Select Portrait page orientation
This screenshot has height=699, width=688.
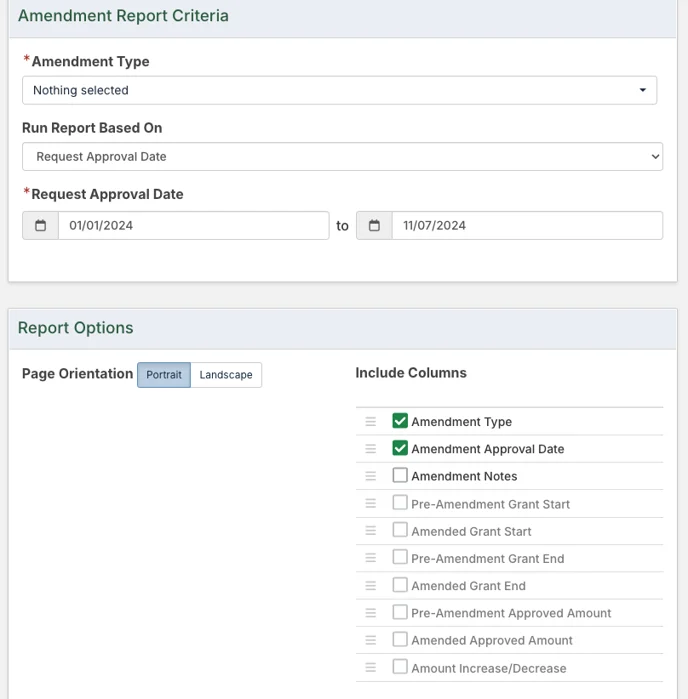164,374
